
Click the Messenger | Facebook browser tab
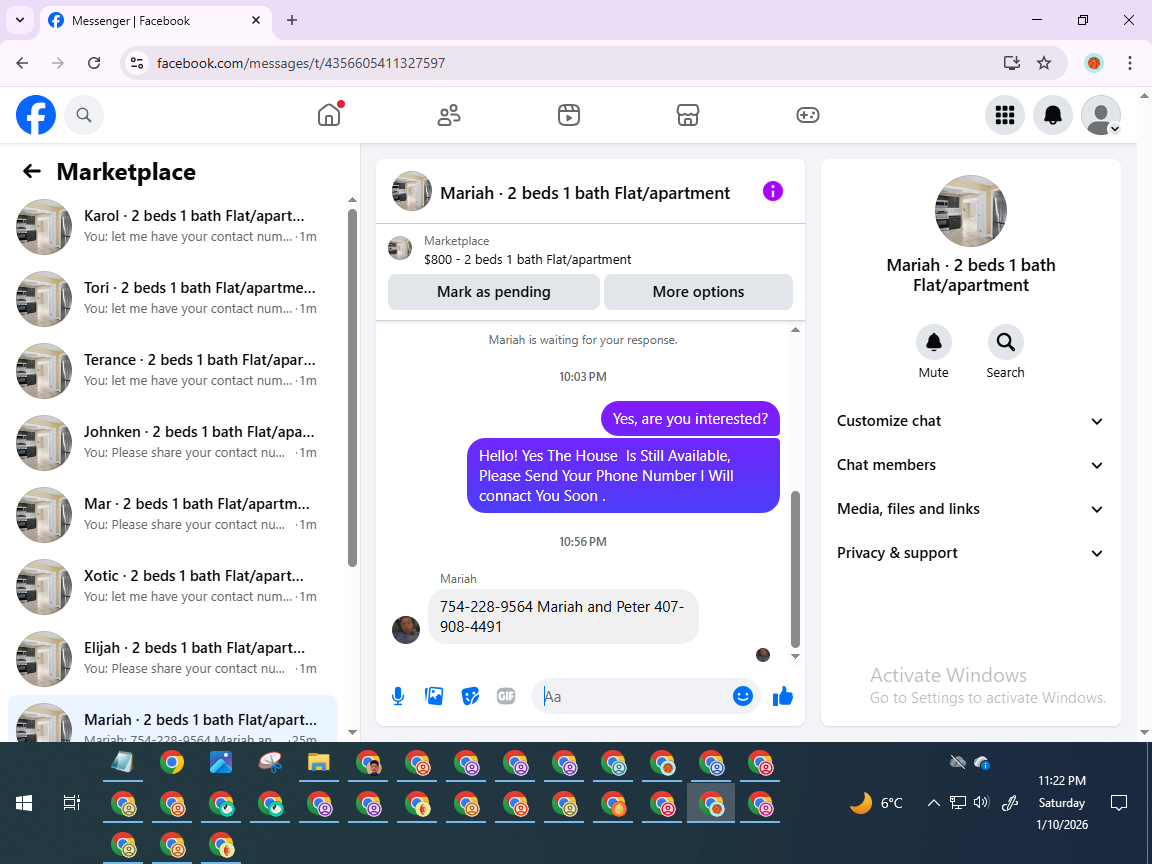(x=155, y=21)
